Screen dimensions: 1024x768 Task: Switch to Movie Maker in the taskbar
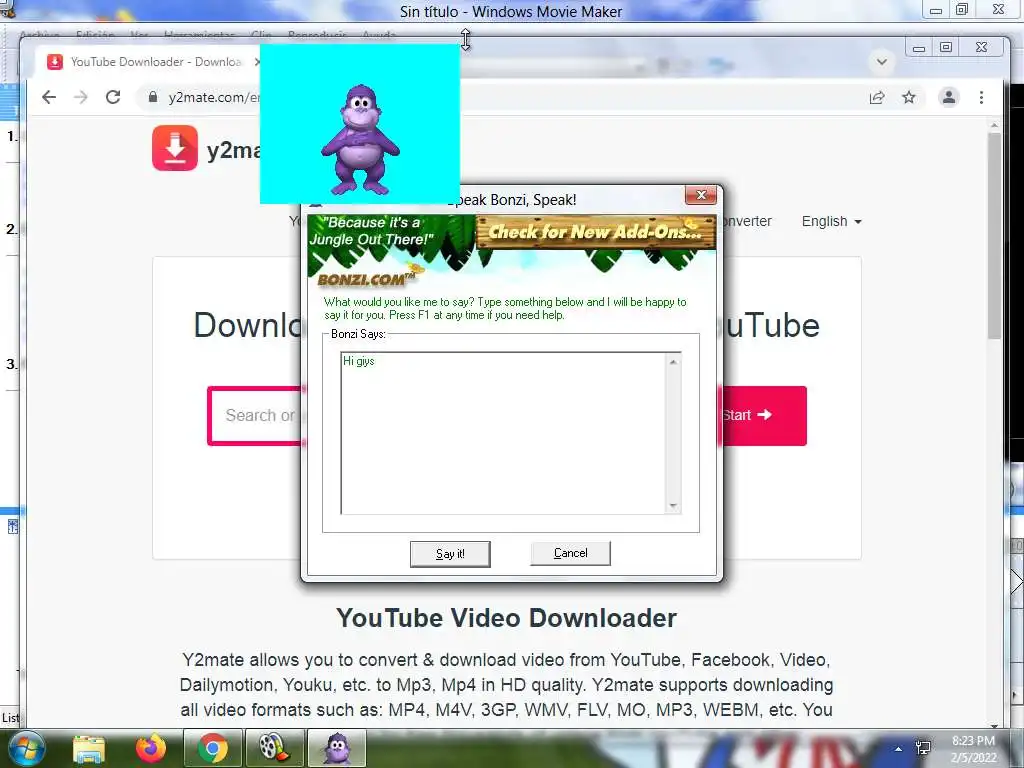tap(274, 748)
